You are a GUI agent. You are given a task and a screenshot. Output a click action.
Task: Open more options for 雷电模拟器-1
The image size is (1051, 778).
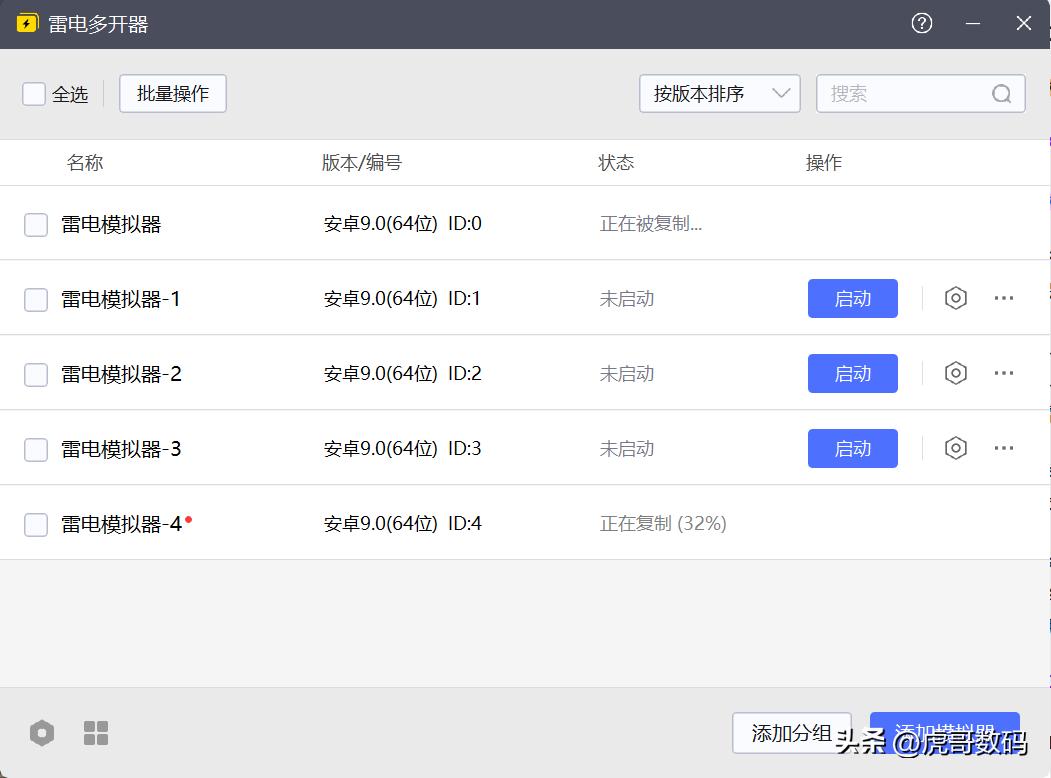pyautogui.click(x=1004, y=298)
